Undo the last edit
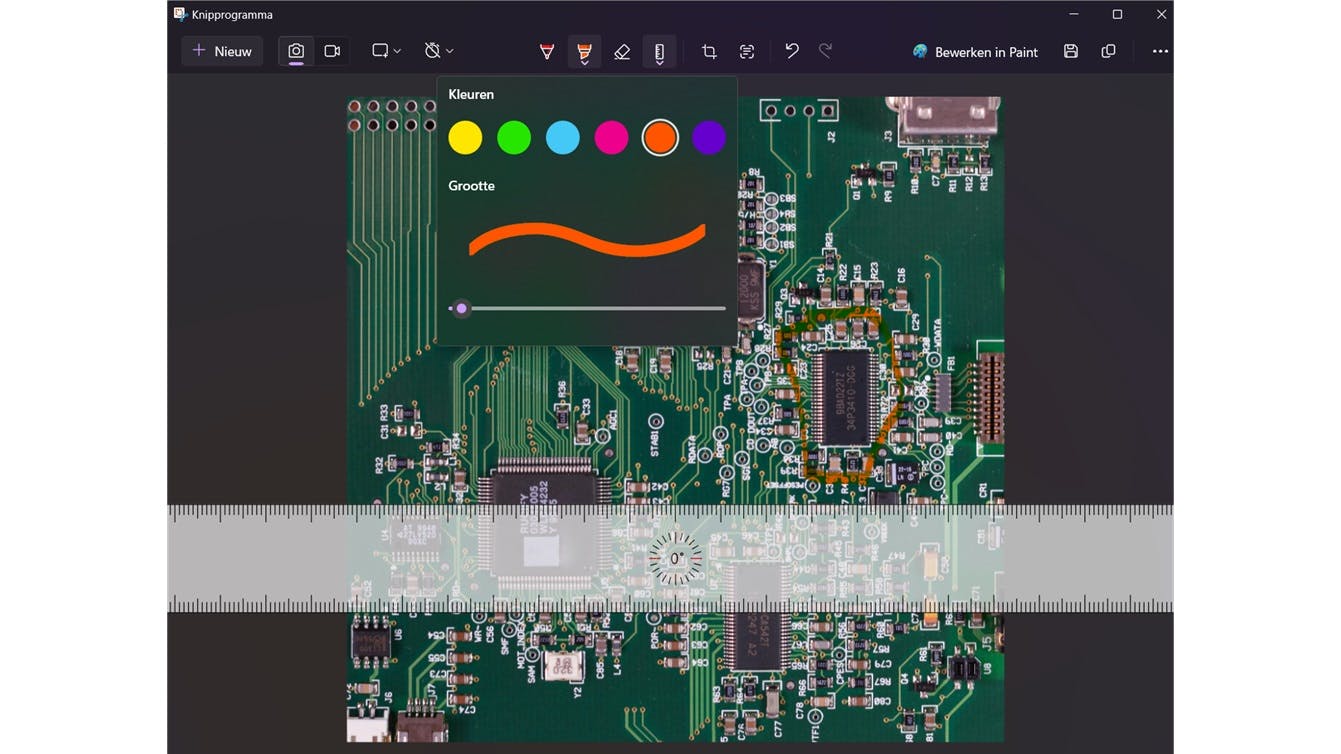Screen dimensions: 1341x754 792,51
